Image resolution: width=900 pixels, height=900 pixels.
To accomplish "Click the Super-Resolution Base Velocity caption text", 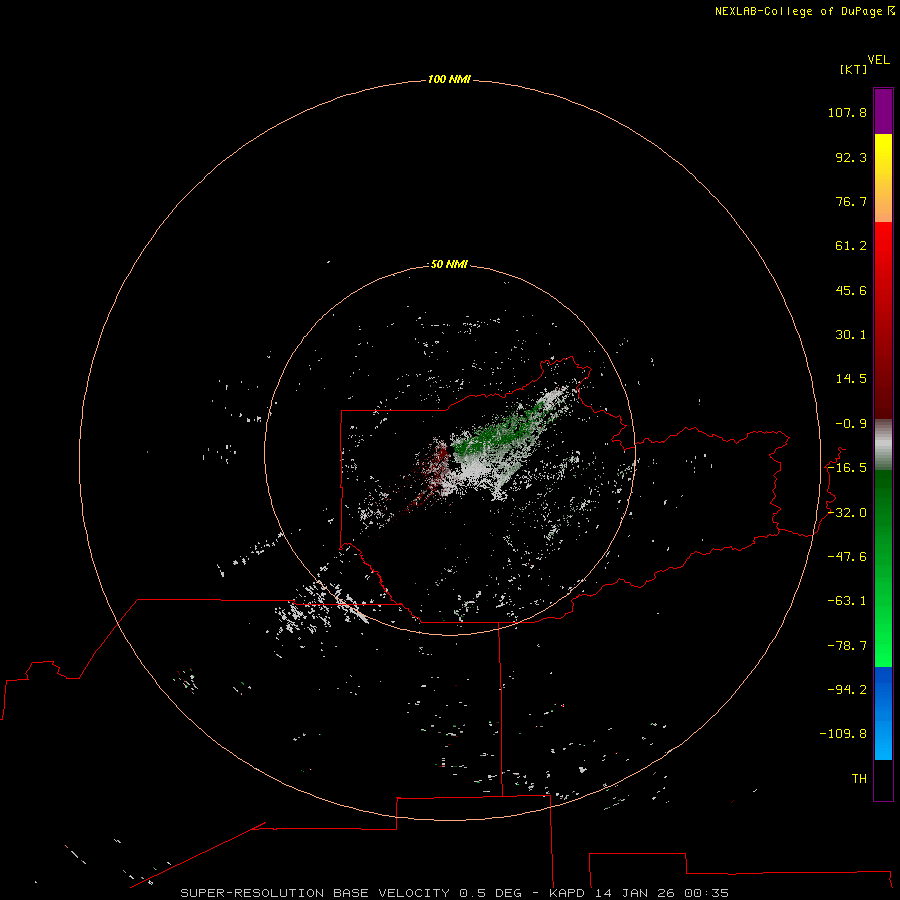I will coord(454,893).
